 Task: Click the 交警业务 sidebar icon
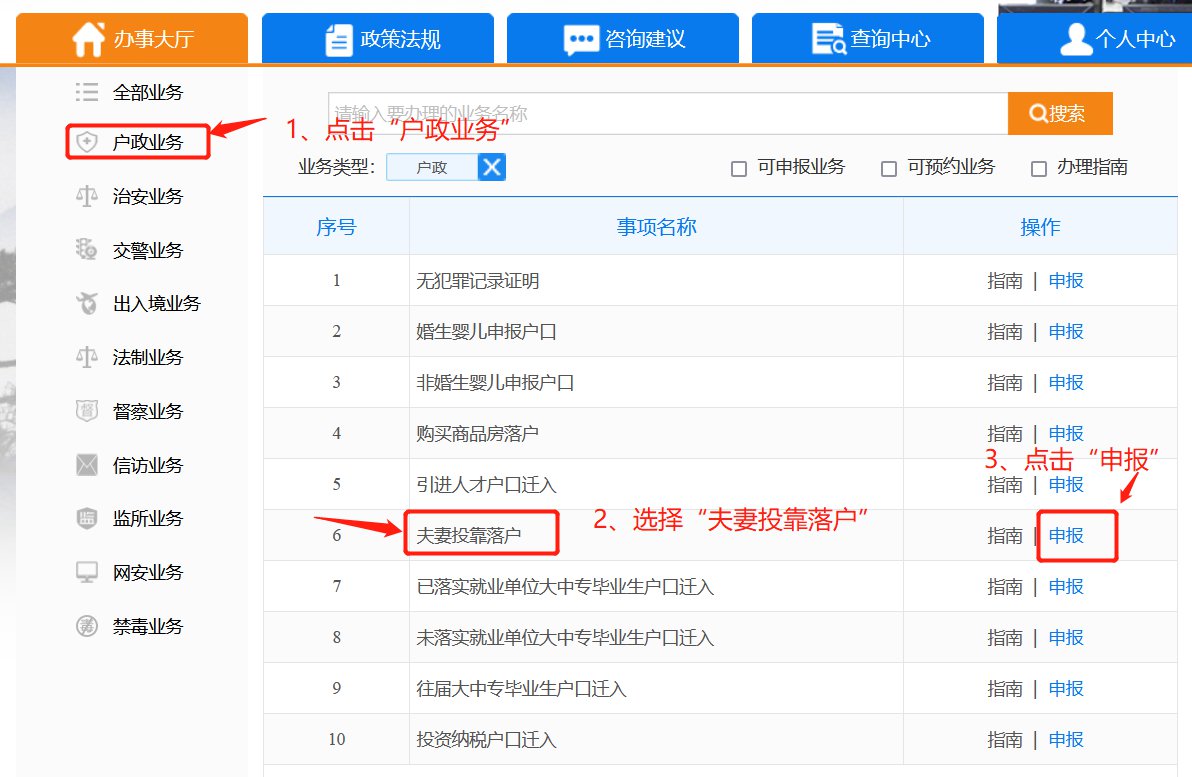click(x=87, y=250)
